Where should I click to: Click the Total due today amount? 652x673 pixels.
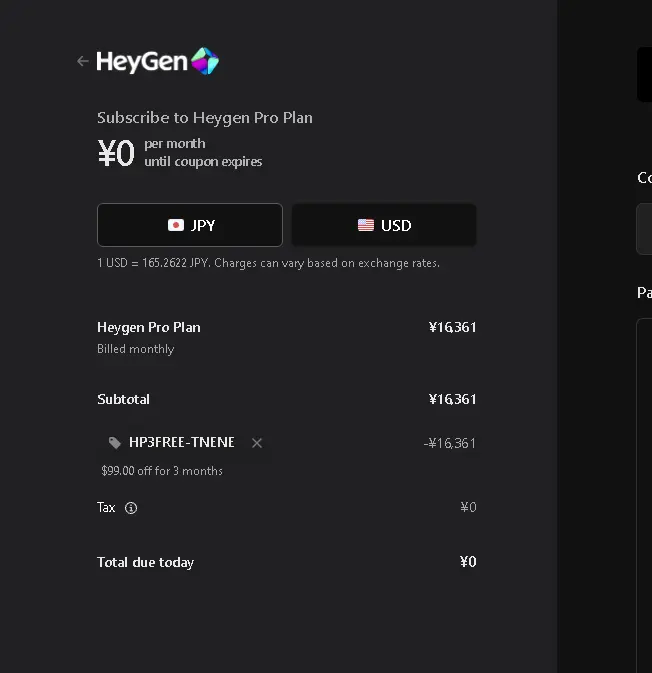coord(468,562)
